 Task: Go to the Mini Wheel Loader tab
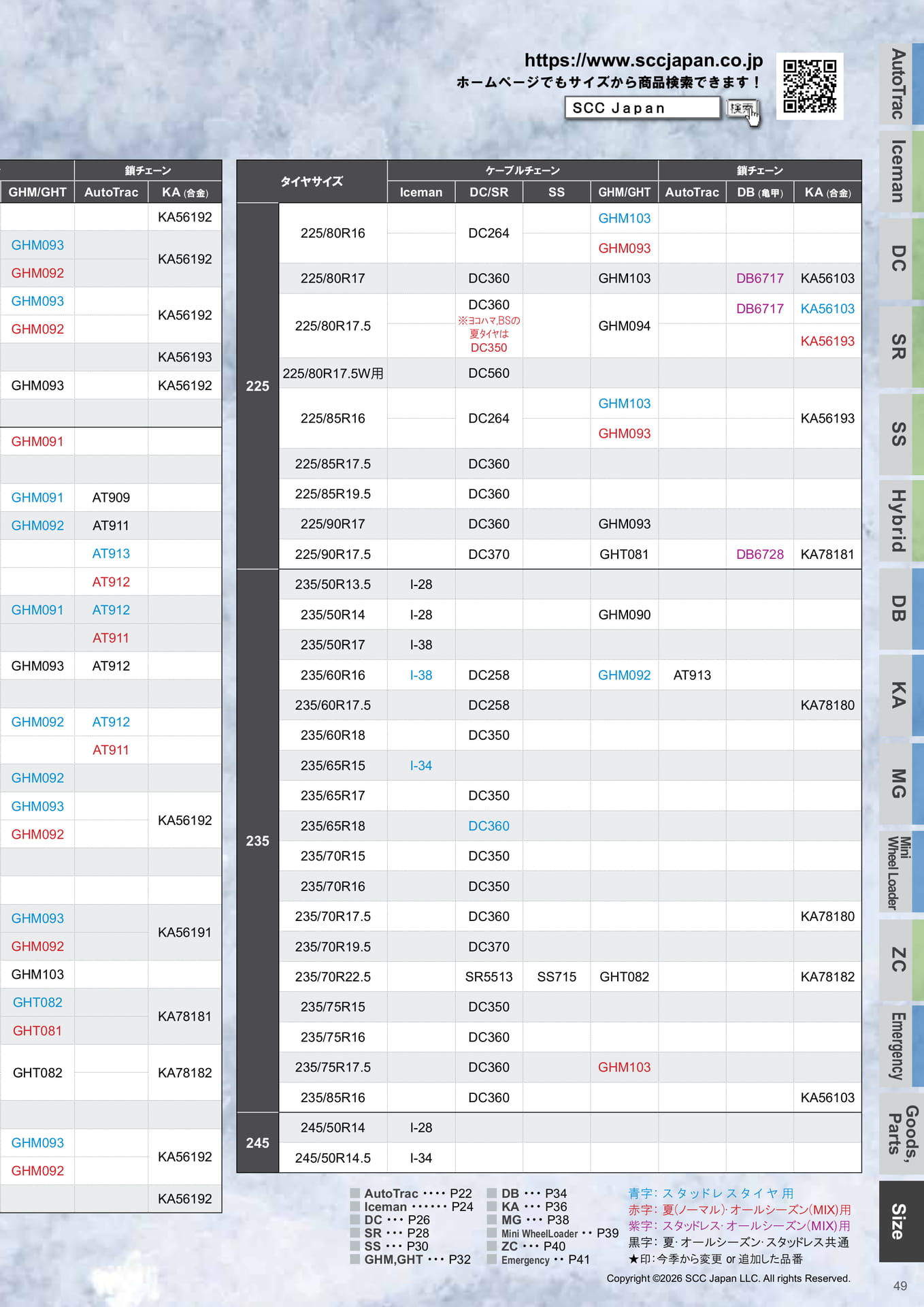[900, 872]
